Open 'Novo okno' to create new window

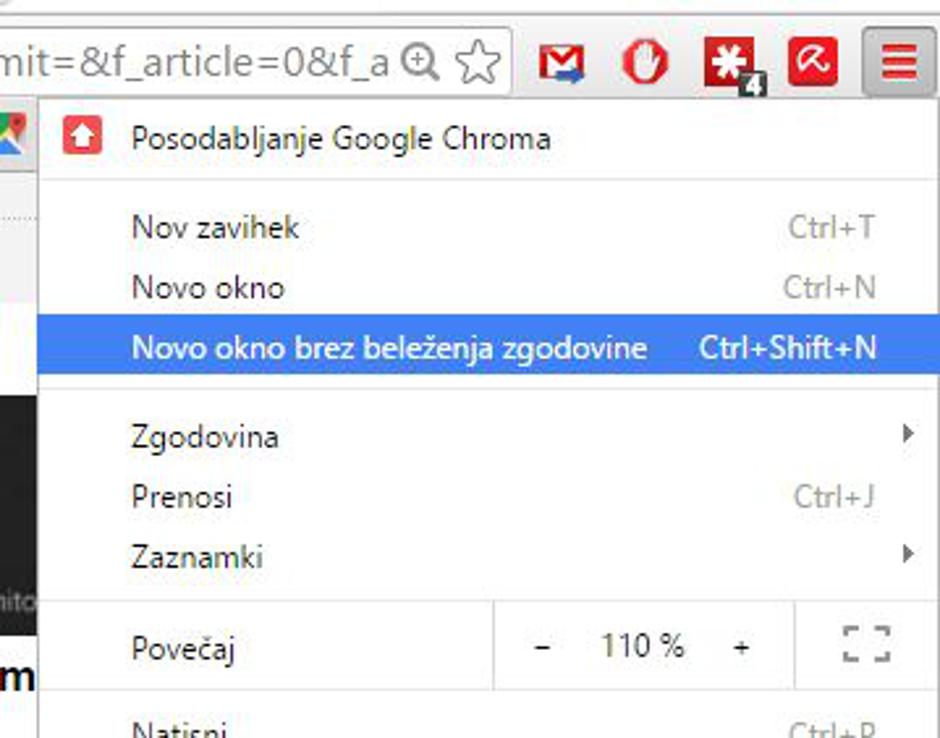click(x=208, y=287)
